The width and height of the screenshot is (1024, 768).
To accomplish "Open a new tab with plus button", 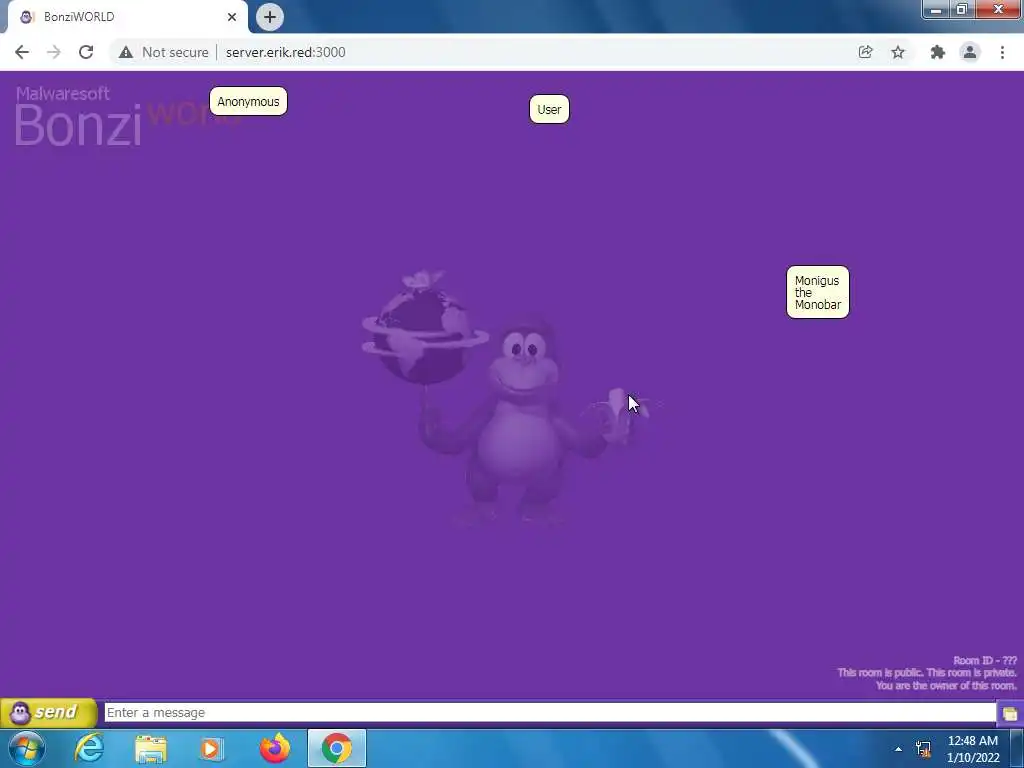I will pyautogui.click(x=270, y=17).
